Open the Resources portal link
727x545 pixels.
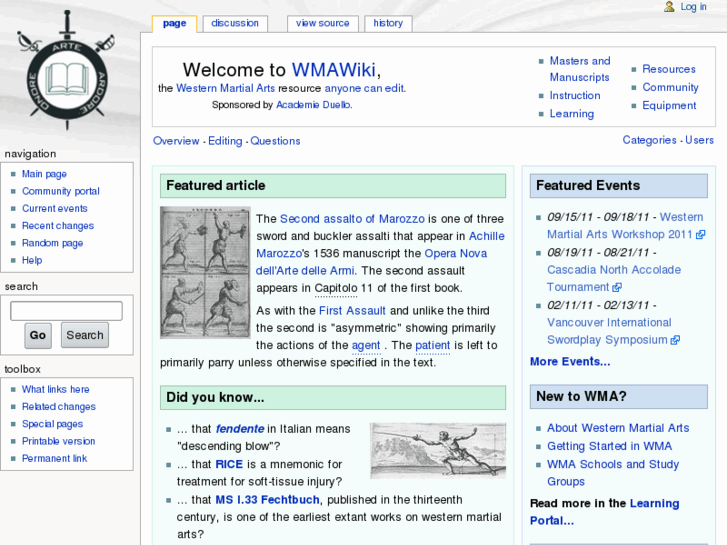[x=669, y=69]
